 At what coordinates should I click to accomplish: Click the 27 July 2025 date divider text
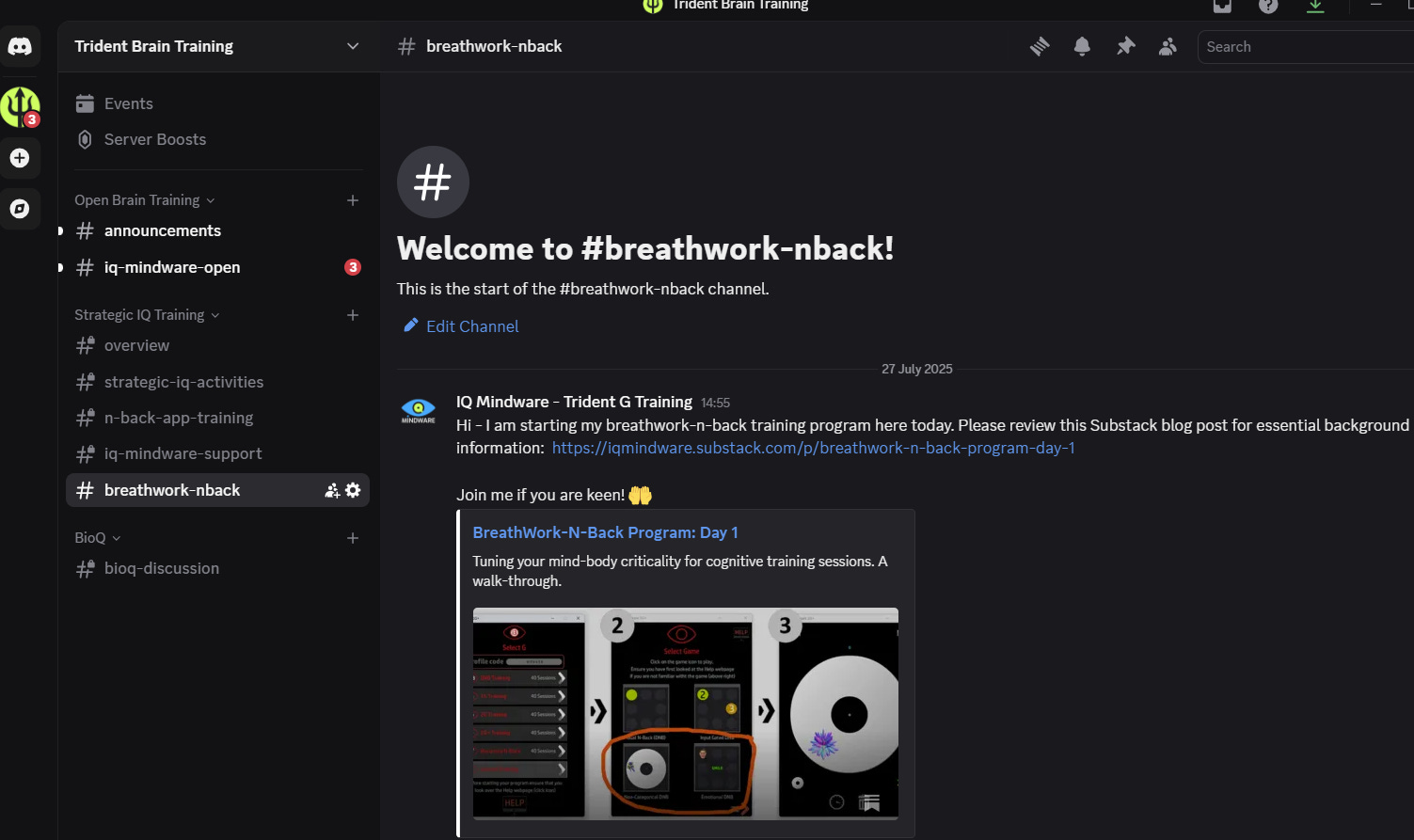point(917,369)
